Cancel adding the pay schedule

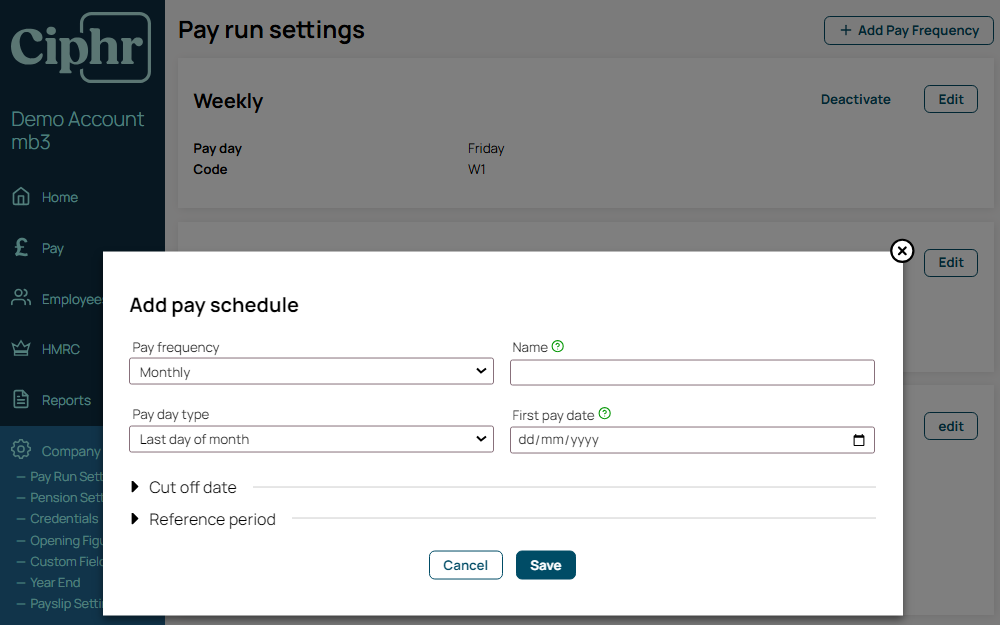click(x=465, y=565)
